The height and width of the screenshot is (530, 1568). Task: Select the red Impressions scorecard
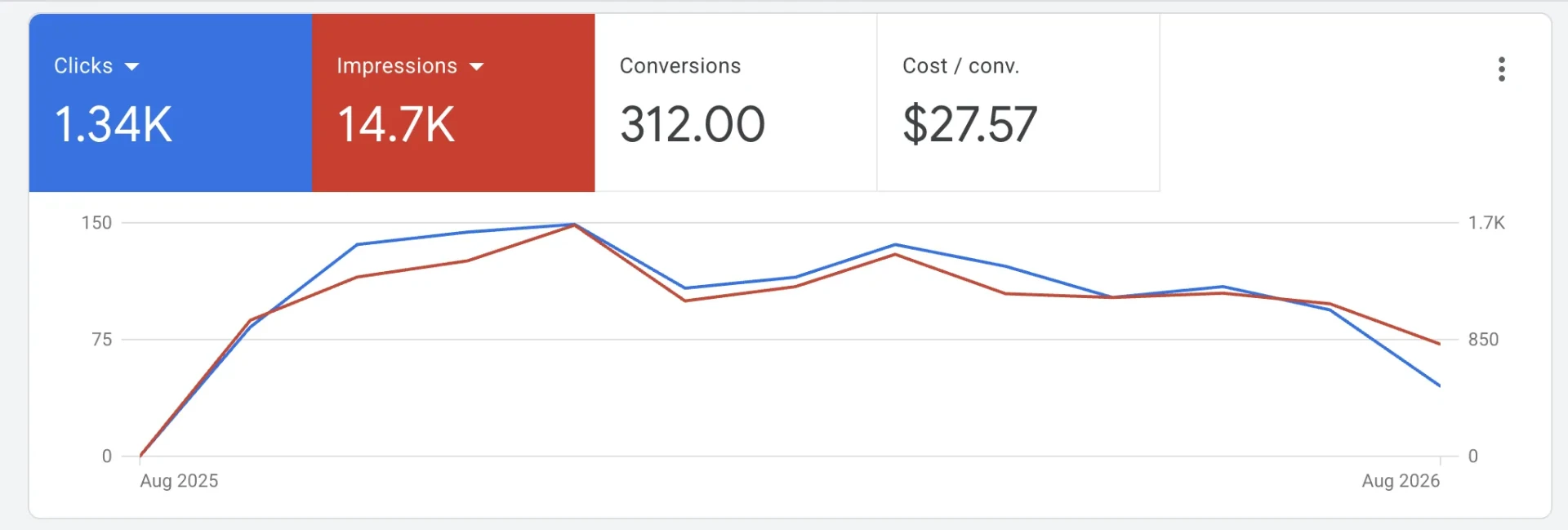click(453, 103)
